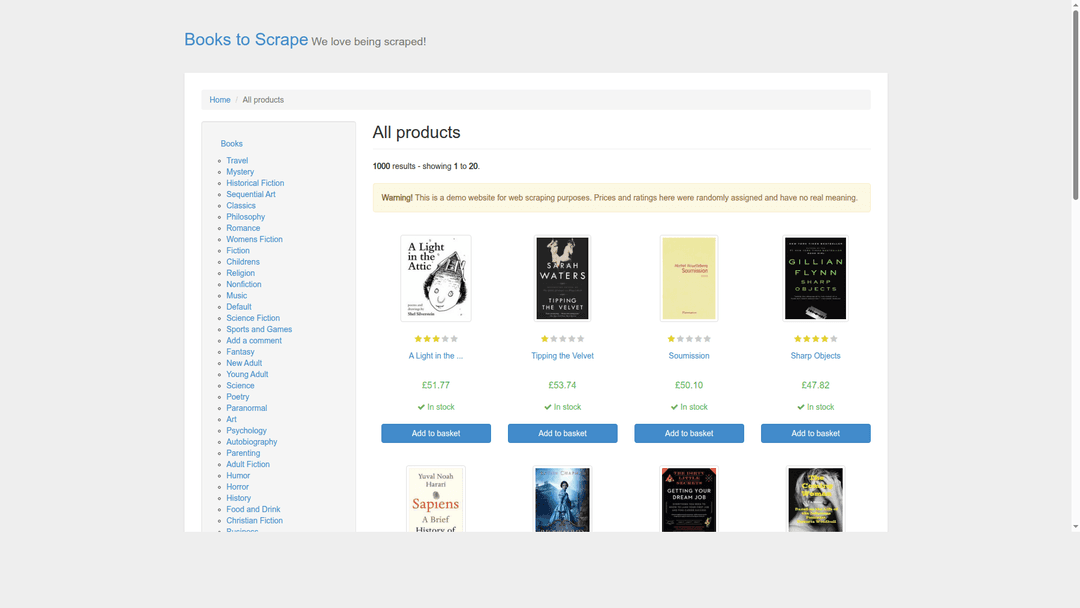Image resolution: width=1080 pixels, height=608 pixels.
Task: Open the Autobiography category
Action: (x=252, y=442)
